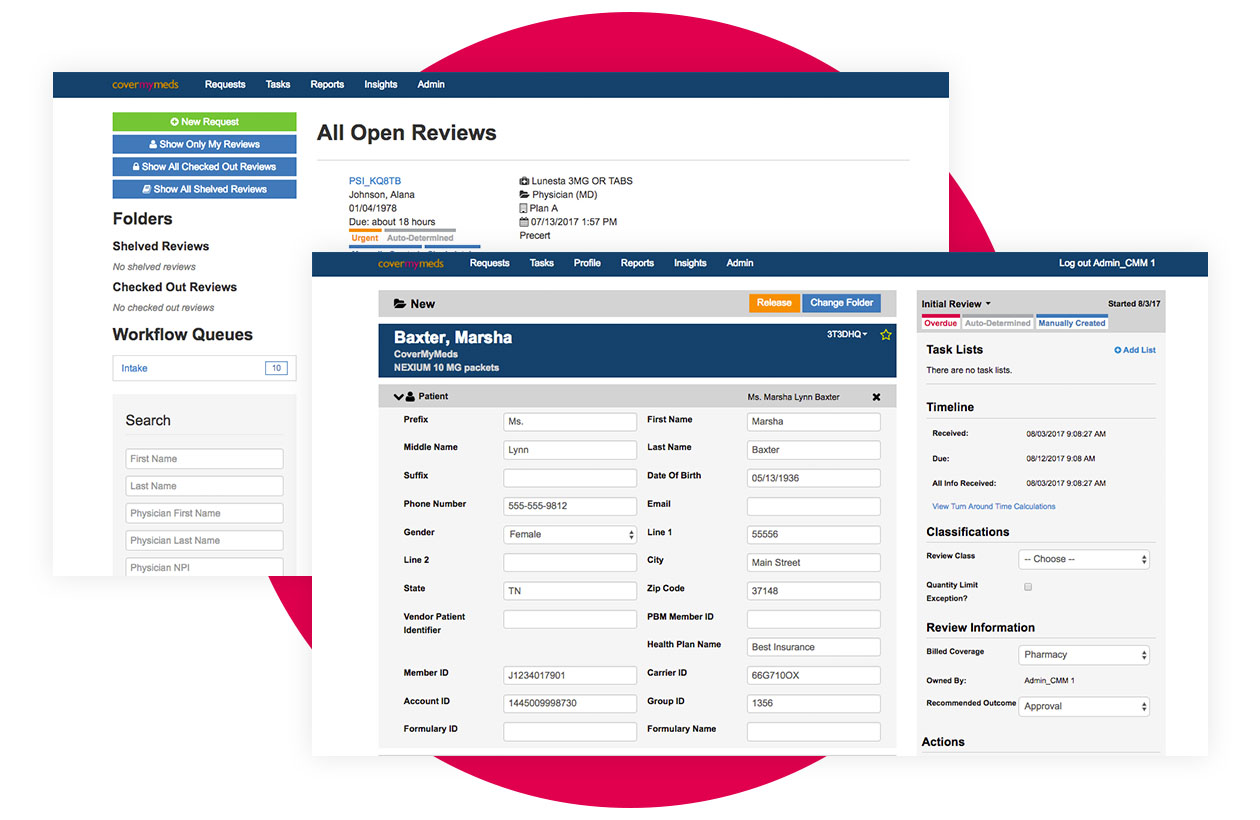The height and width of the screenshot is (820, 1260).
Task: Click calendar icon beside 07/13/2017 1:57 PM
Action: 524,222
